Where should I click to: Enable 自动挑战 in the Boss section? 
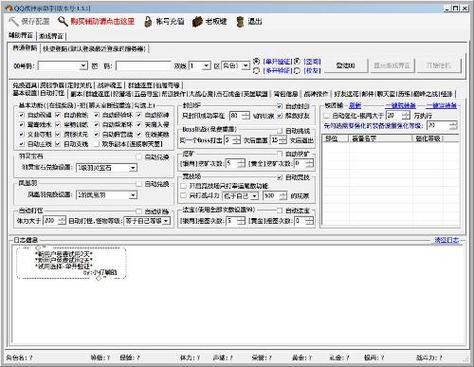pos(280,131)
